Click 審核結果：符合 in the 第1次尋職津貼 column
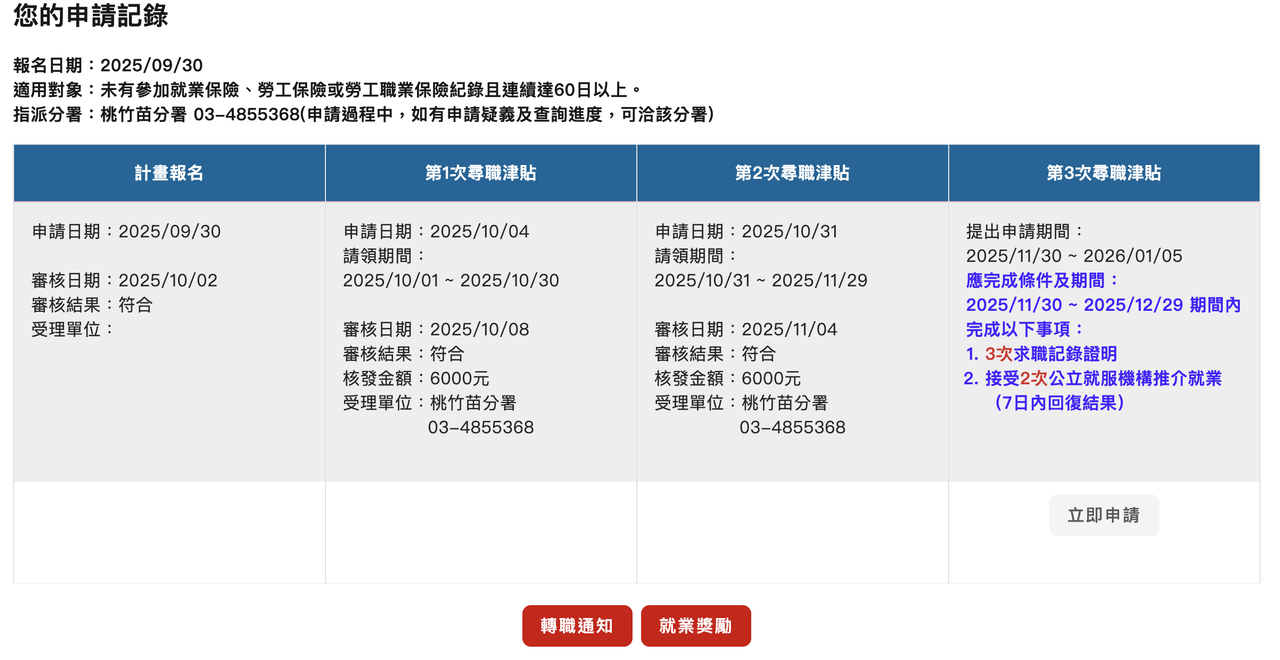 tap(404, 353)
